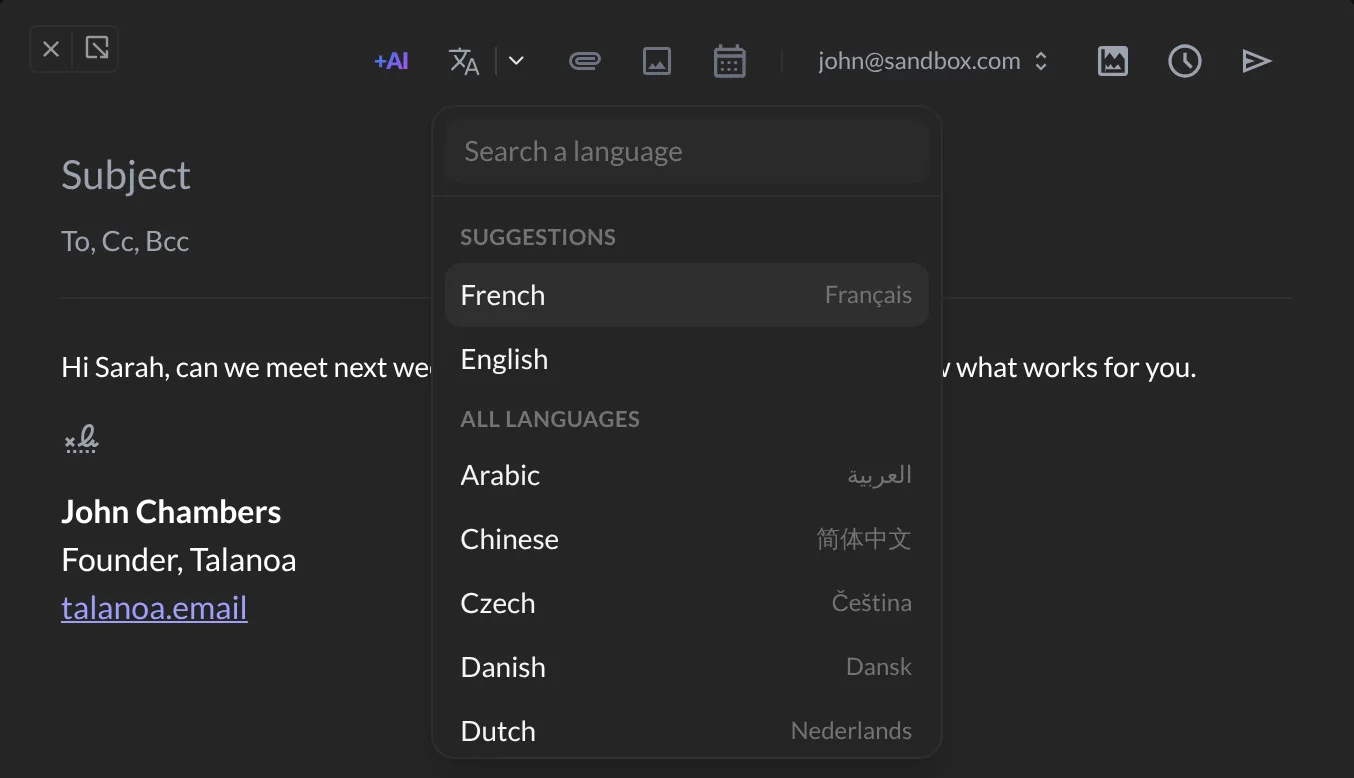Image resolution: width=1354 pixels, height=778 pixels.
Task: Insert an image using the picture icon
Action: pos(657,61)
